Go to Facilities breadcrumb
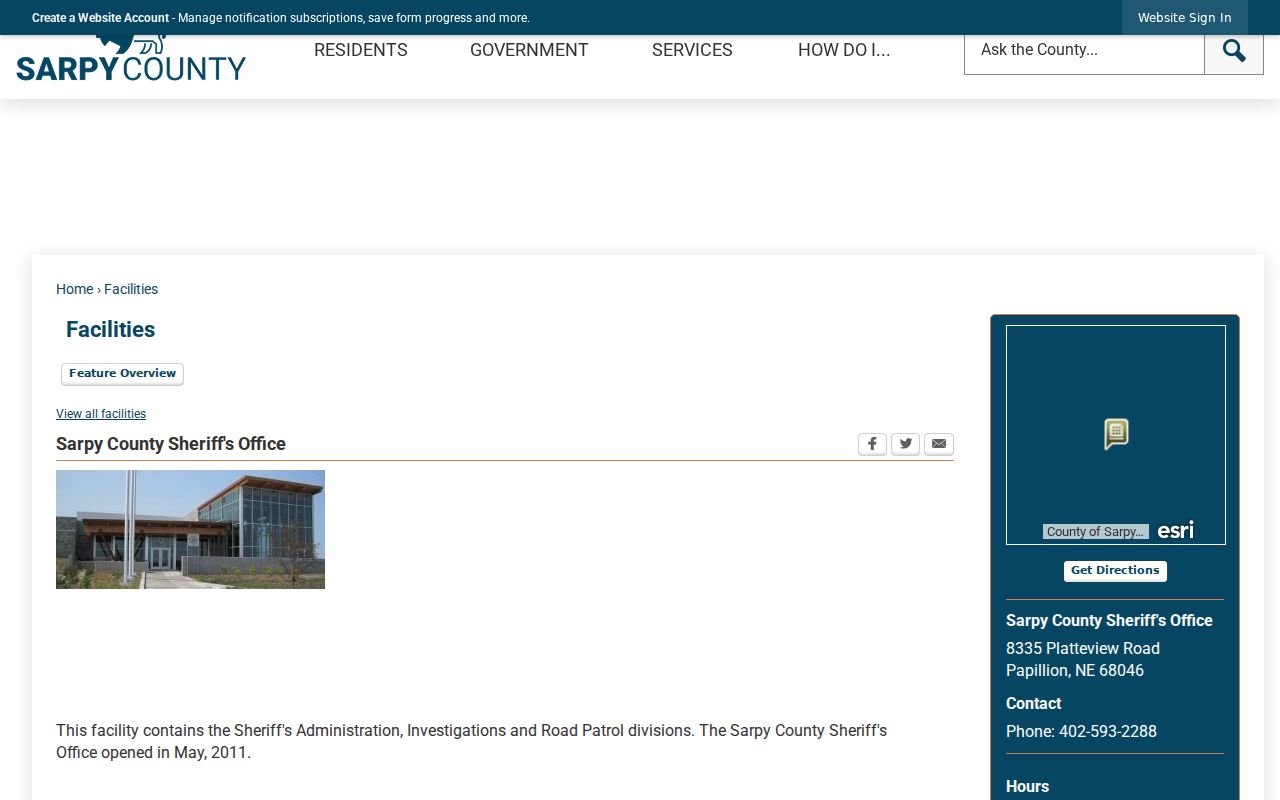 point(131,289)
